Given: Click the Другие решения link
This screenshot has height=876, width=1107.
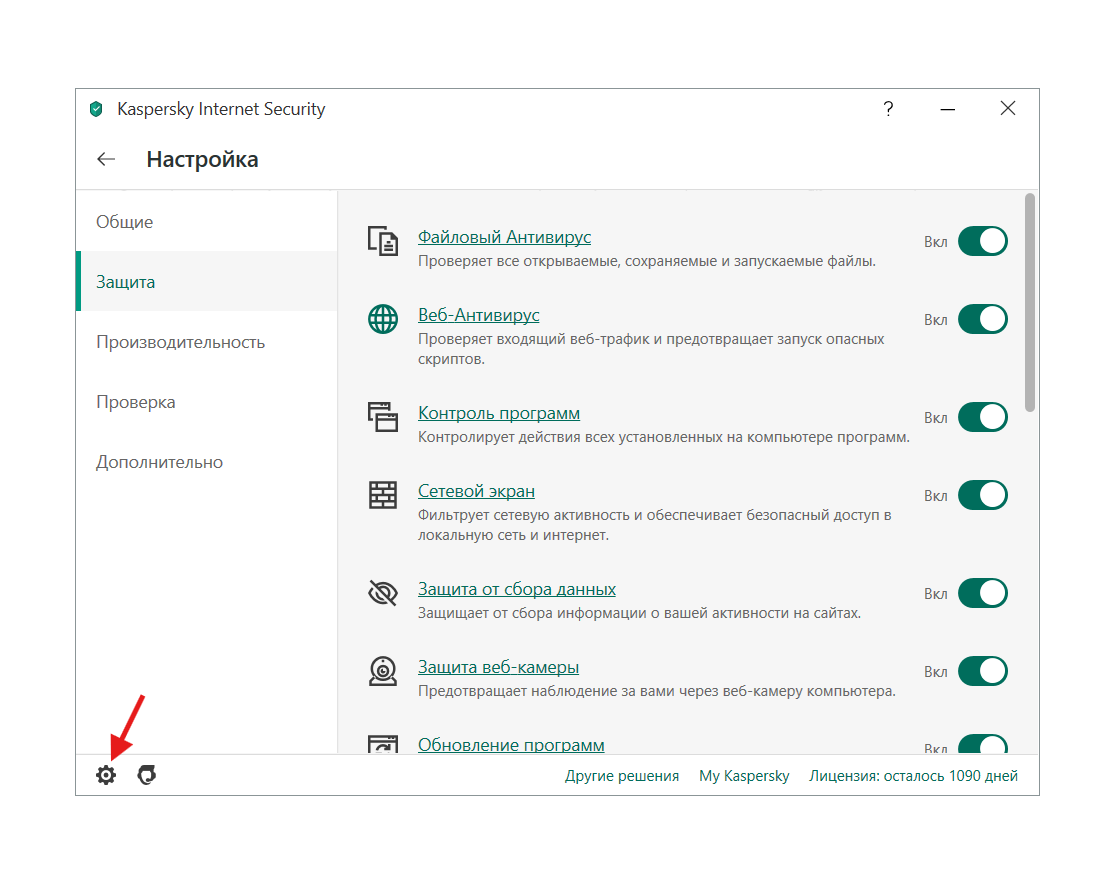Looking at the screenshot, I should tap(622, 776).
